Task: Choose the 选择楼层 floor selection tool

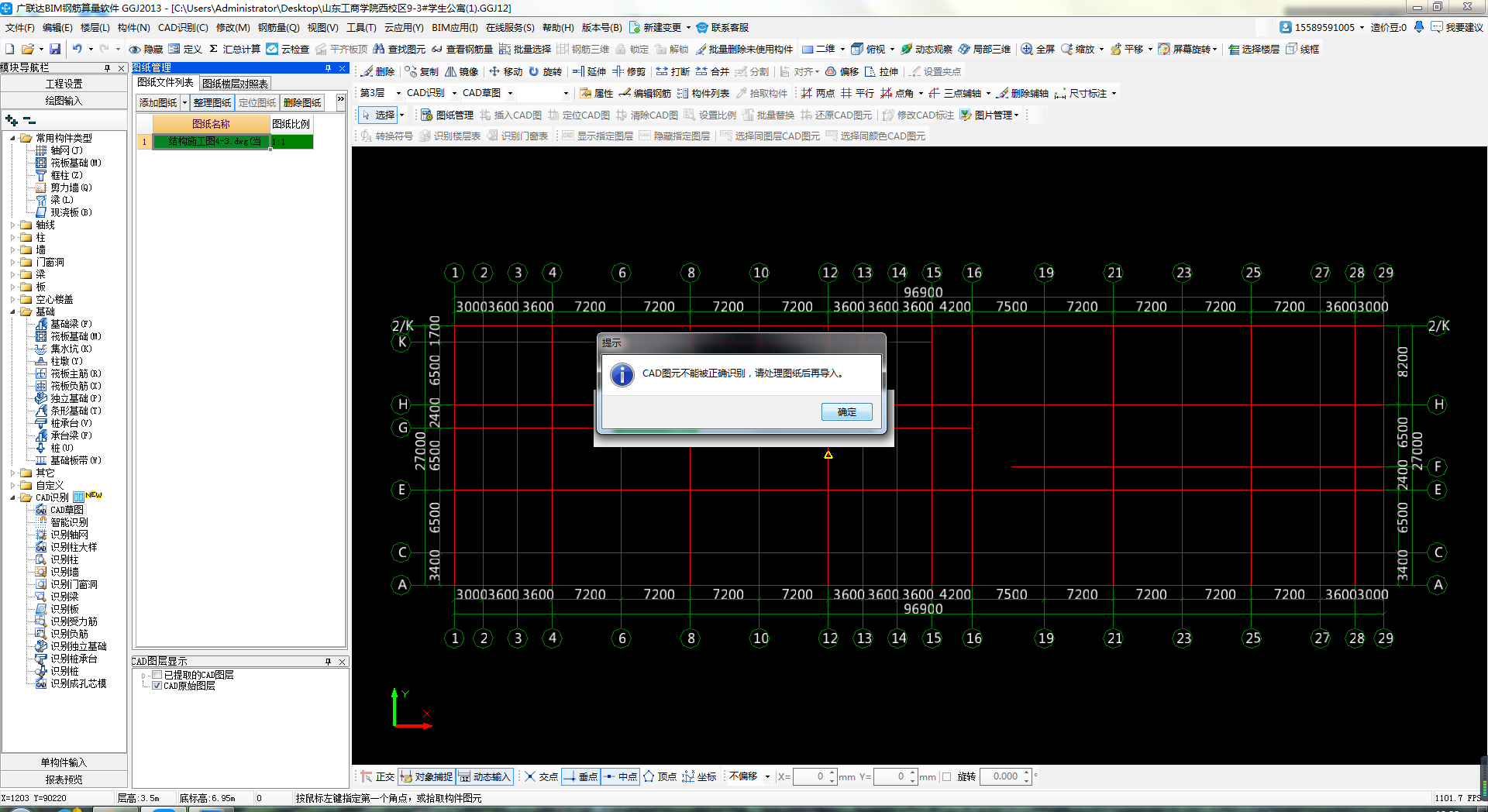Action: point(1253,49)
